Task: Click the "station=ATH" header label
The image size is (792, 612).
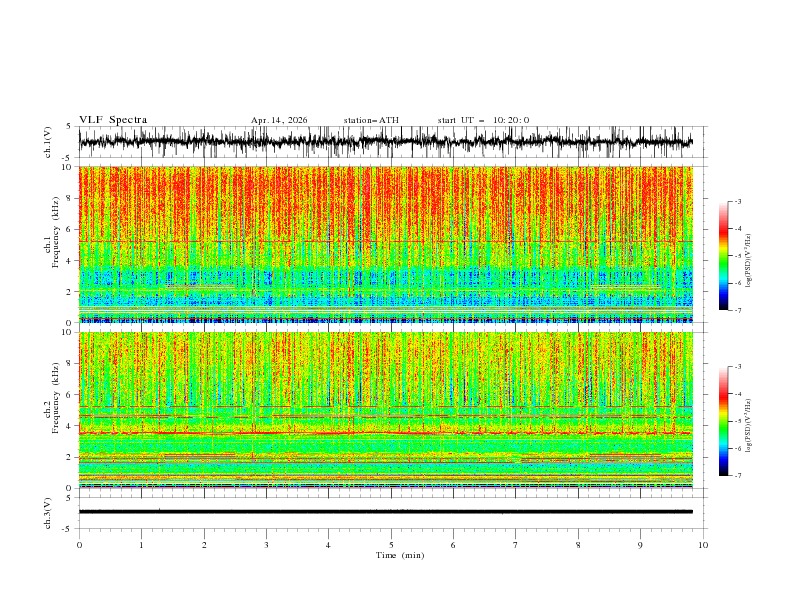Action: 371,120
